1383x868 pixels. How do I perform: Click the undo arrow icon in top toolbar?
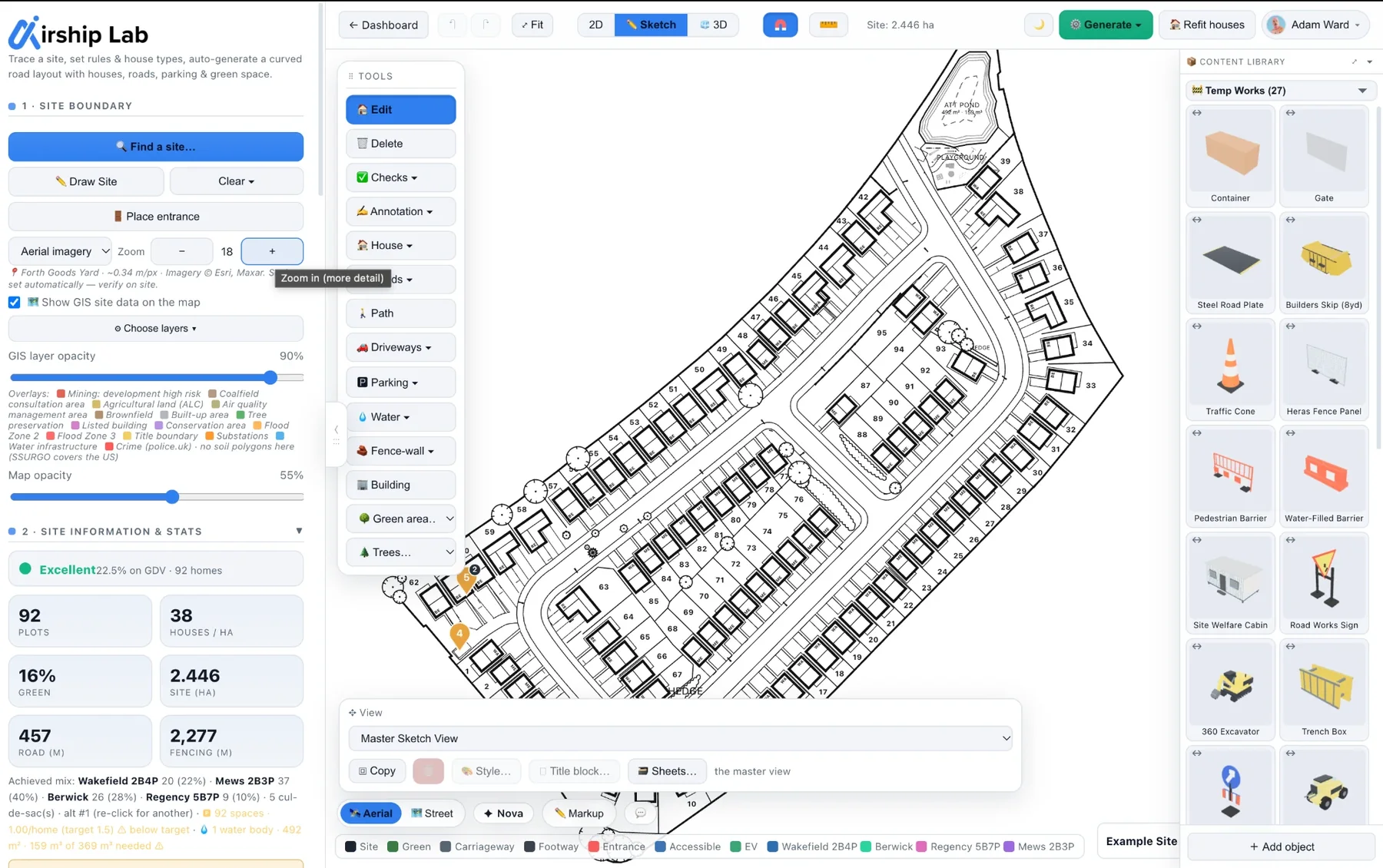[x=453, y=25]
